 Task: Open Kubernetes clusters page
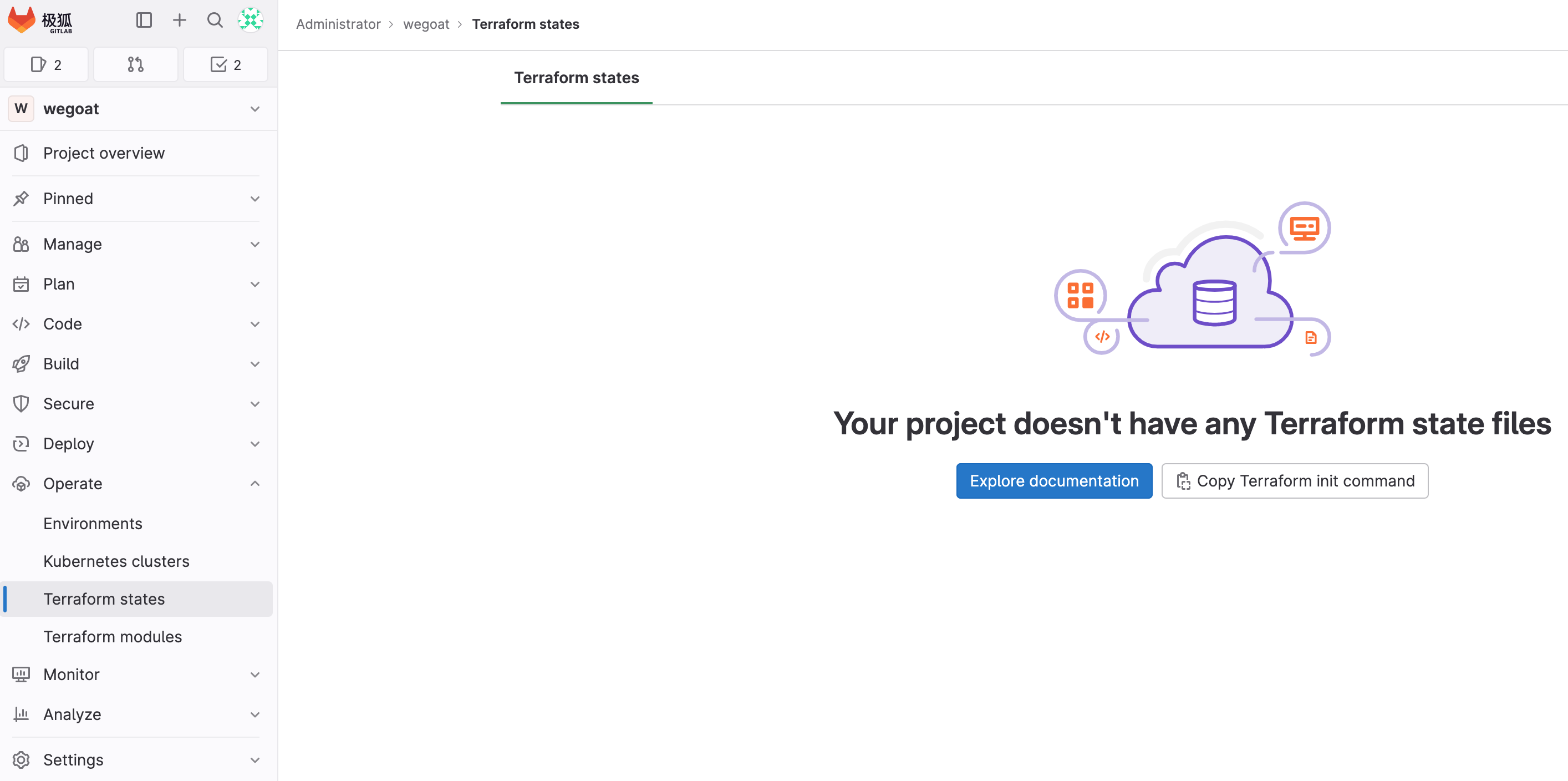116,561
